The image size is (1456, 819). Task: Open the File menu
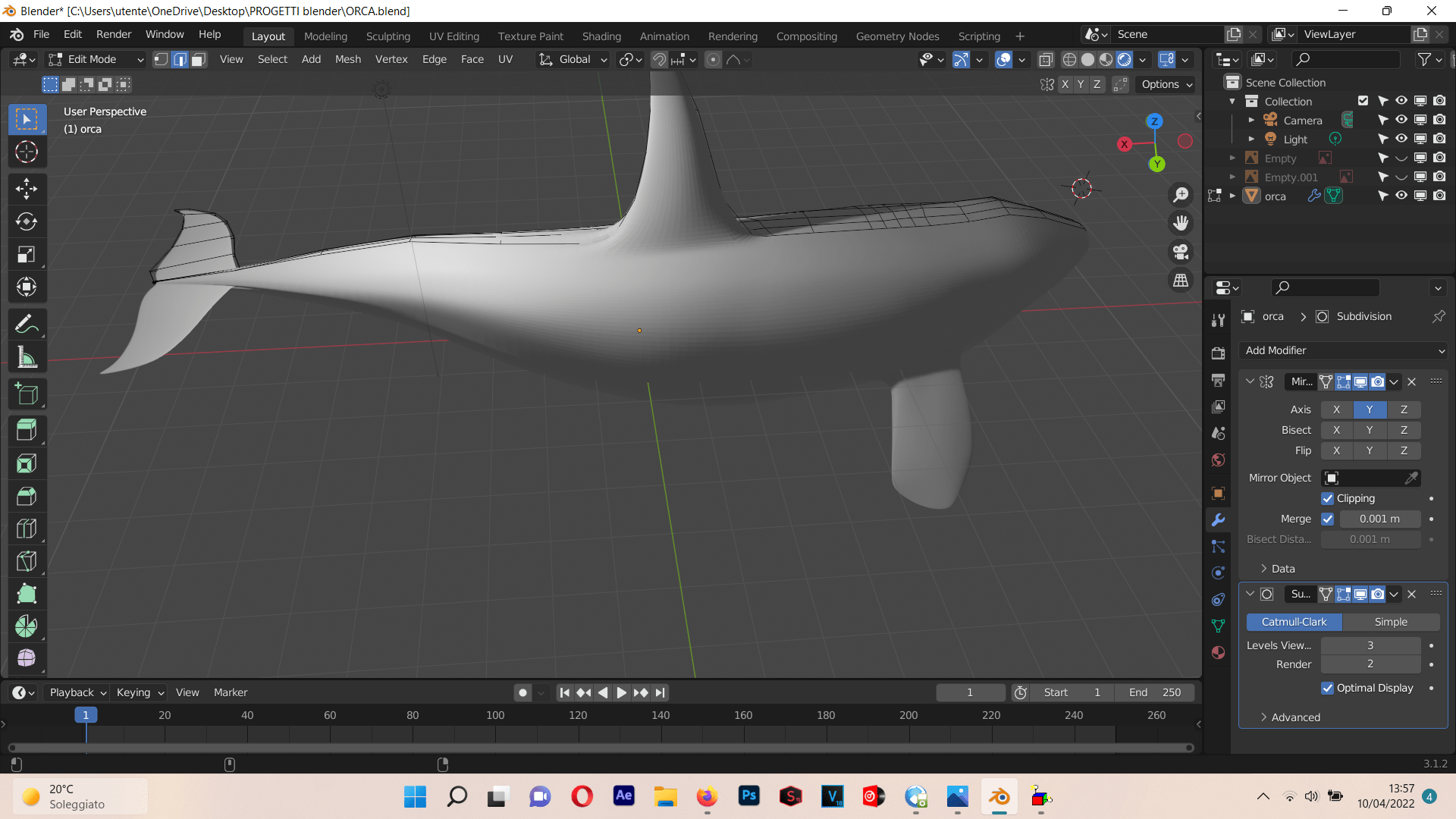pos(41,35)
